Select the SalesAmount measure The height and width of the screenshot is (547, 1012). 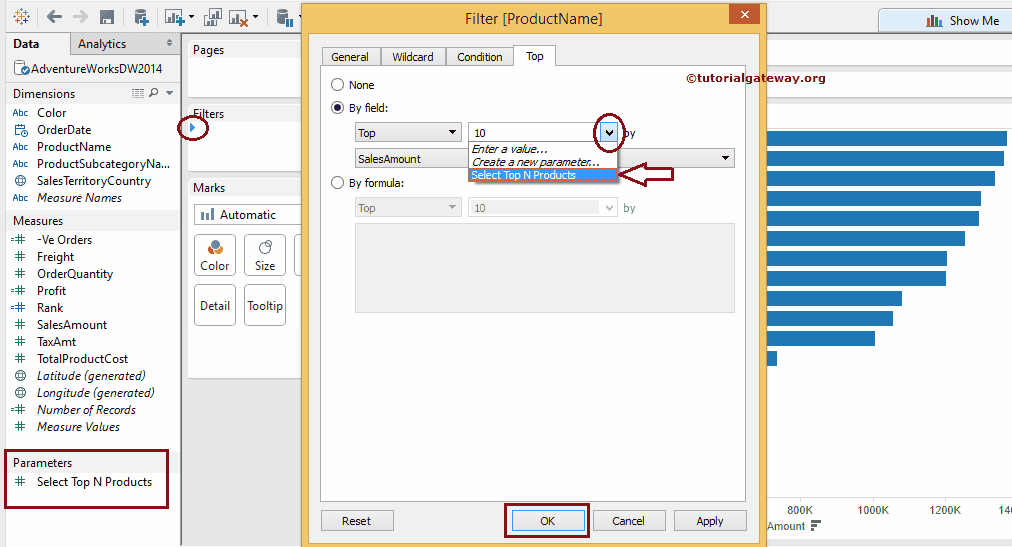click(x=72, y=324)
